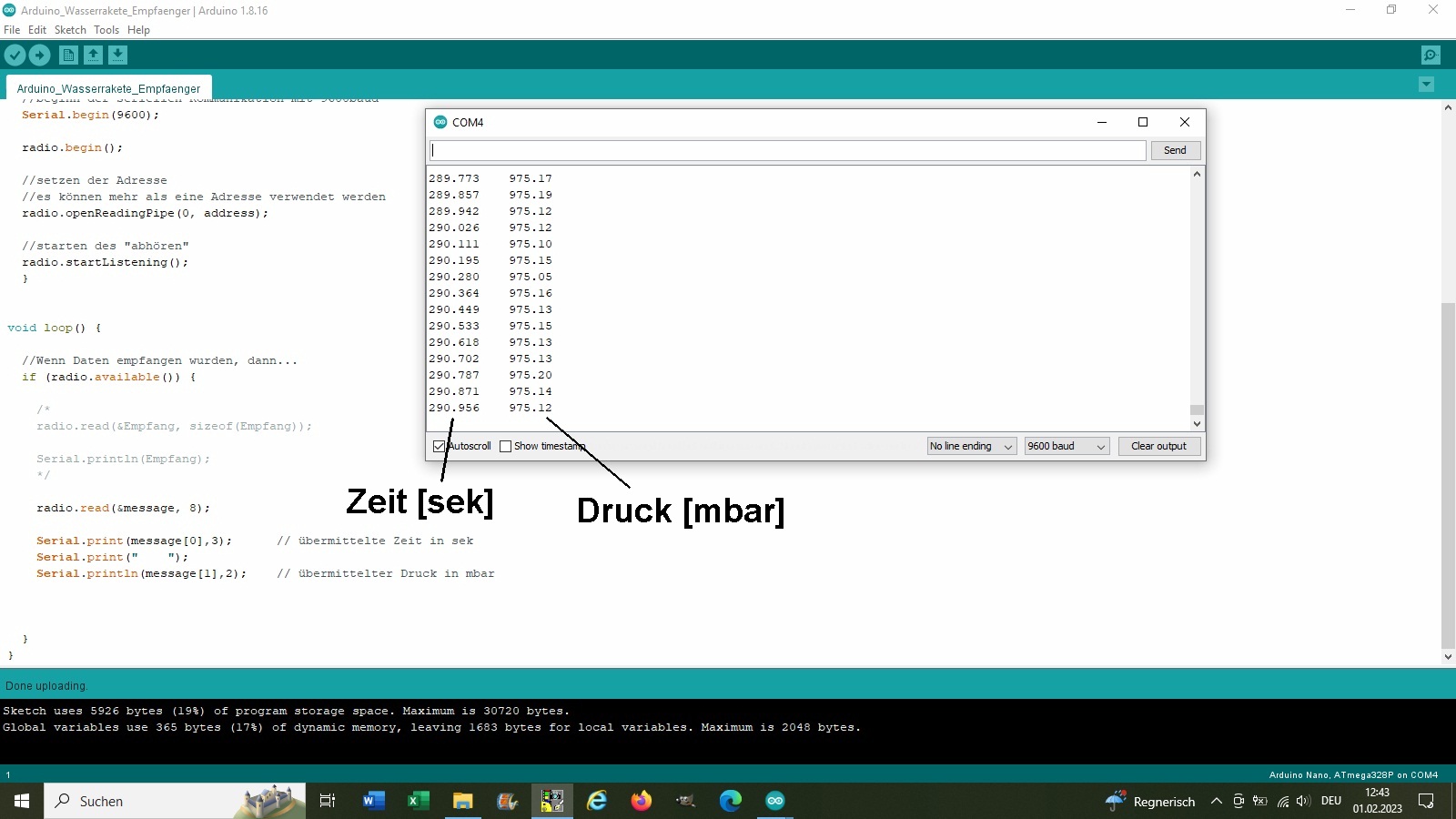Click the serial input text field
This screenshot has height=819, width=1456.
787,150
